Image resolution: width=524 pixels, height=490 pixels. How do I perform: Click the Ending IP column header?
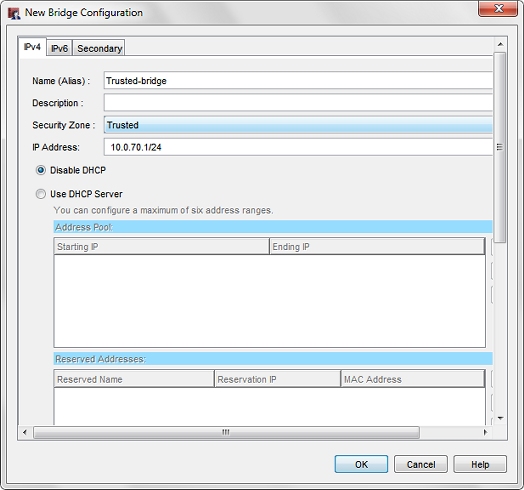(377, 246)
